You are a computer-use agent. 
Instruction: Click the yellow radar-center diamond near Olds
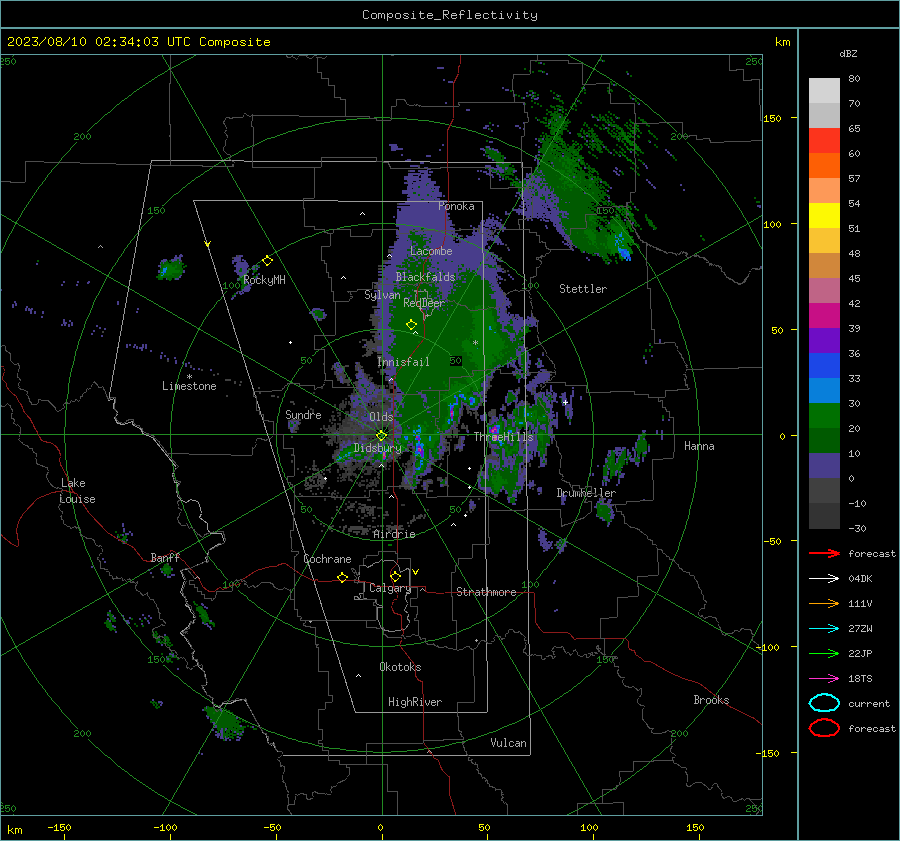pyautogui.click(x=381, y=436)
